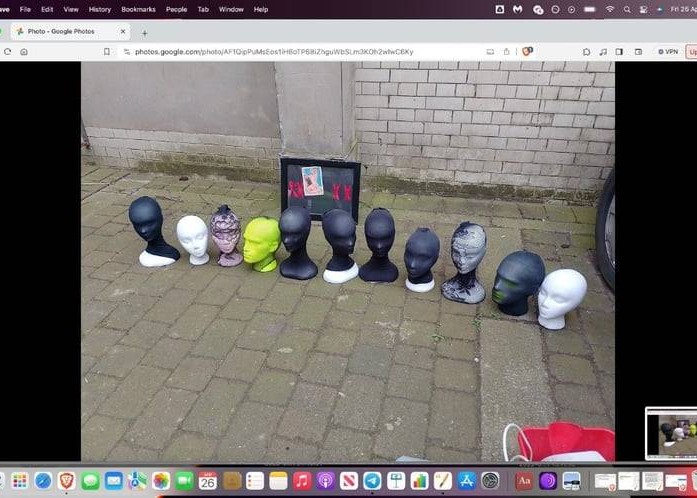
Task: Open the Bookmarks menu
Action: (x=138, y=9)
